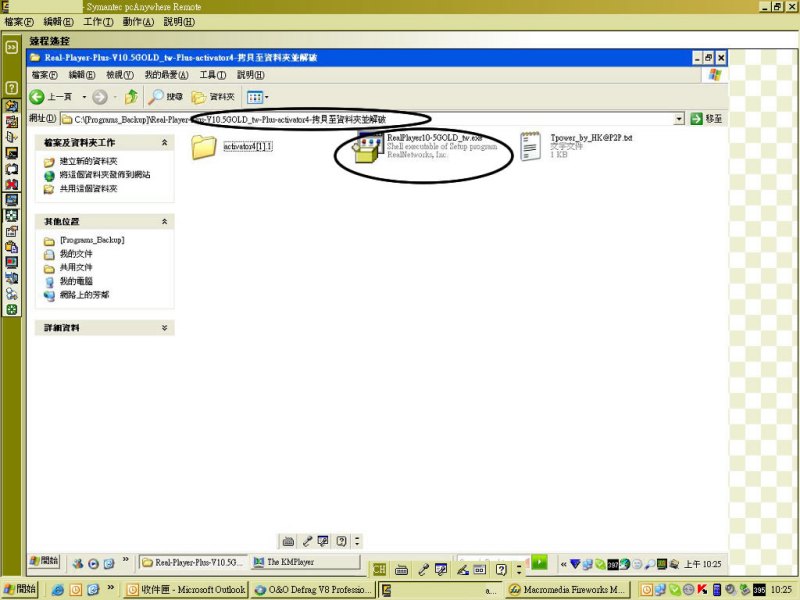Expand the address bar dropdown arrow
This screenshot has width=800, height=600.
pyautogui.click(x=679, y=119)
